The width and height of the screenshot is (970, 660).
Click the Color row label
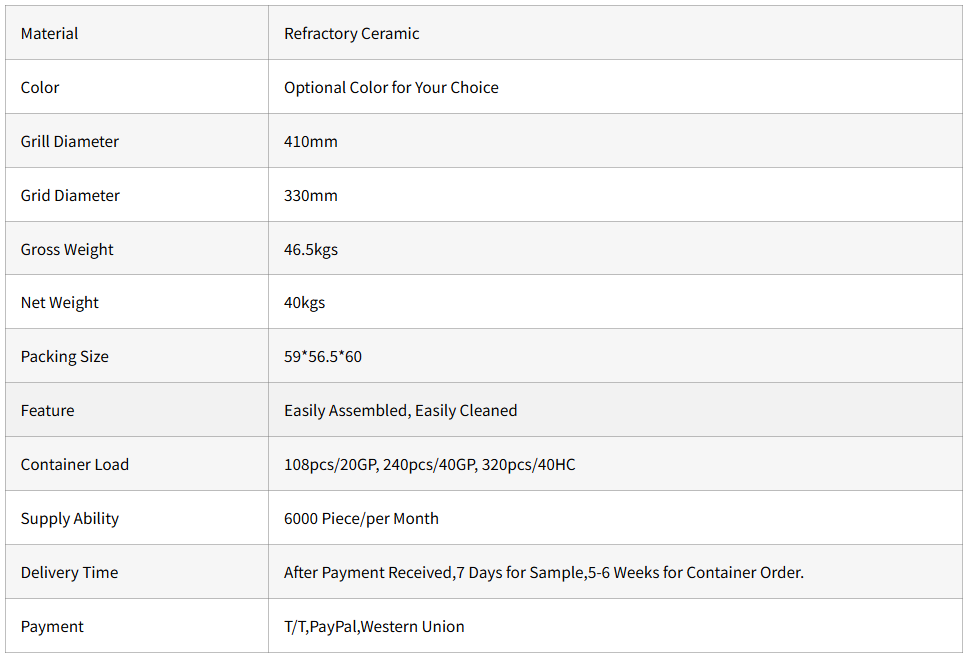coord(40,88)
